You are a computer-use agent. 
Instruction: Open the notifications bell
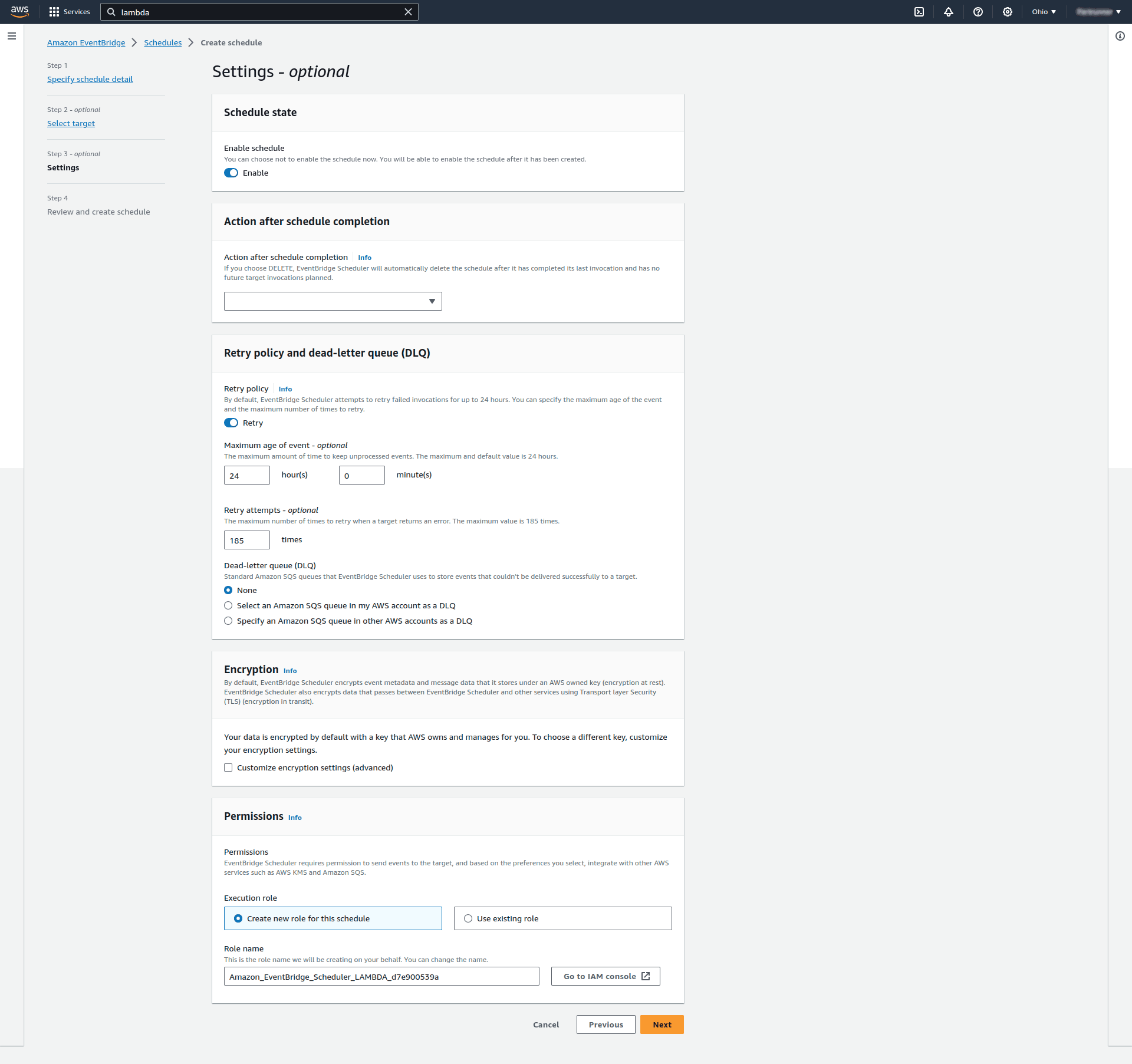point(949,12)
